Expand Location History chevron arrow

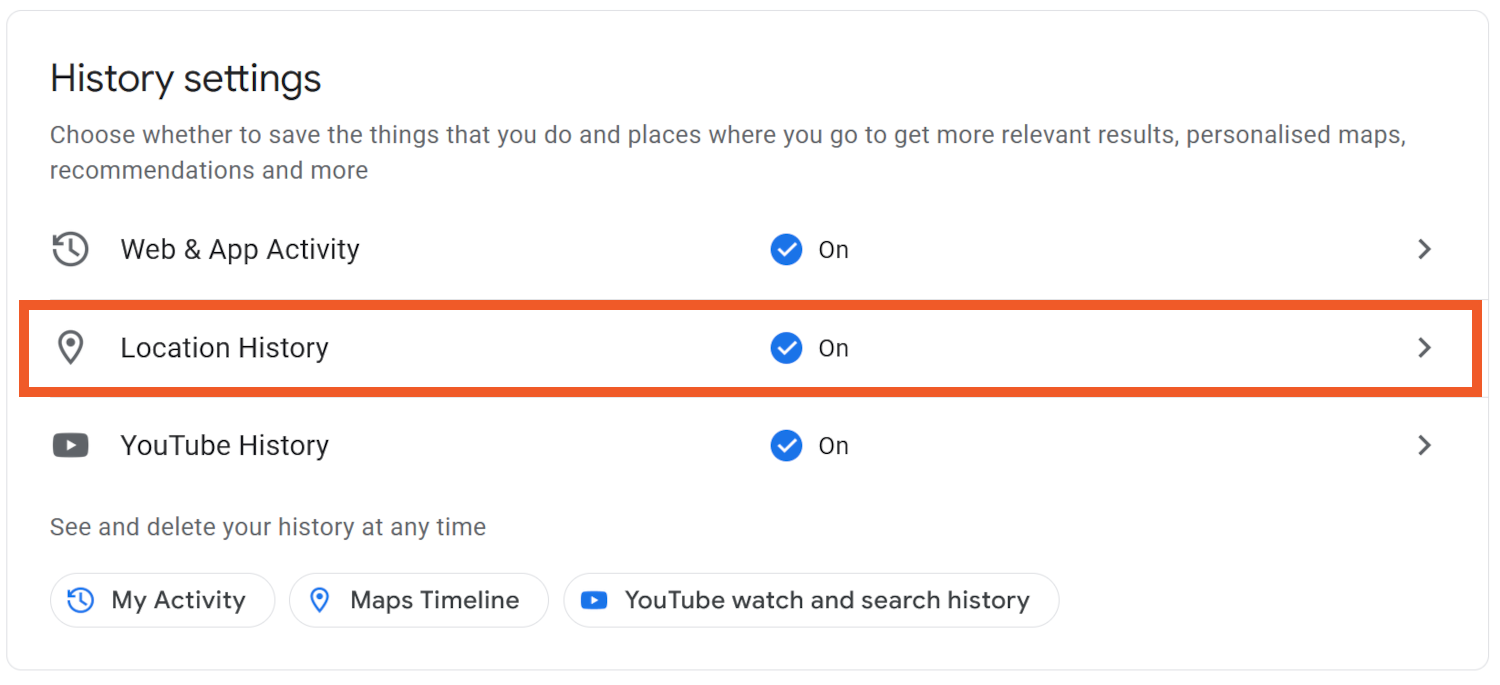tap(1425, 348)
